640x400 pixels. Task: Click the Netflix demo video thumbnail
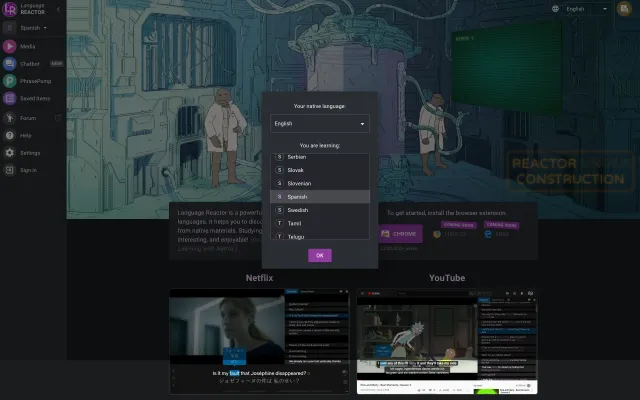(258, 338)
